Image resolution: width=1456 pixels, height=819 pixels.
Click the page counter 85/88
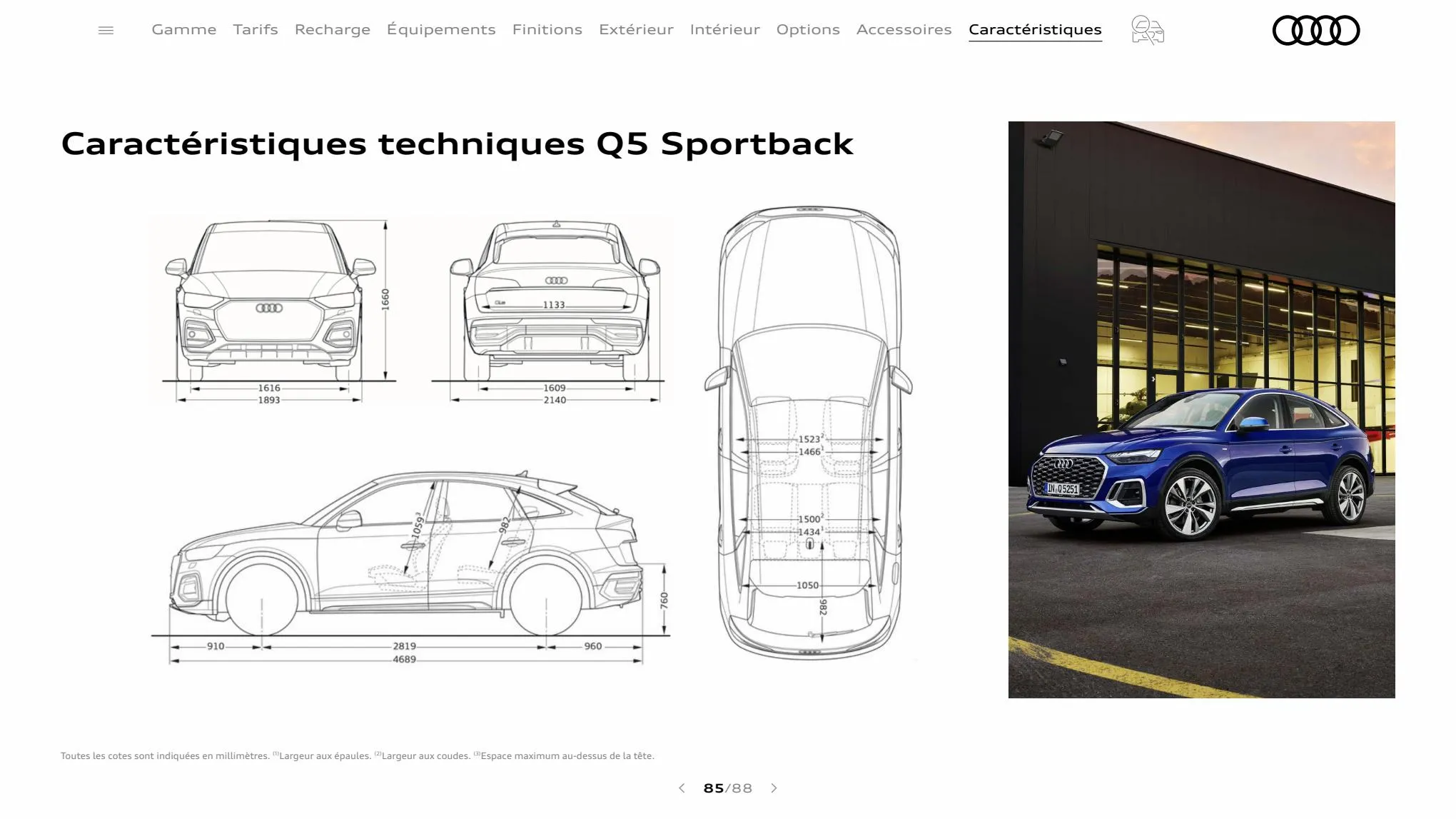click(727, 788)
